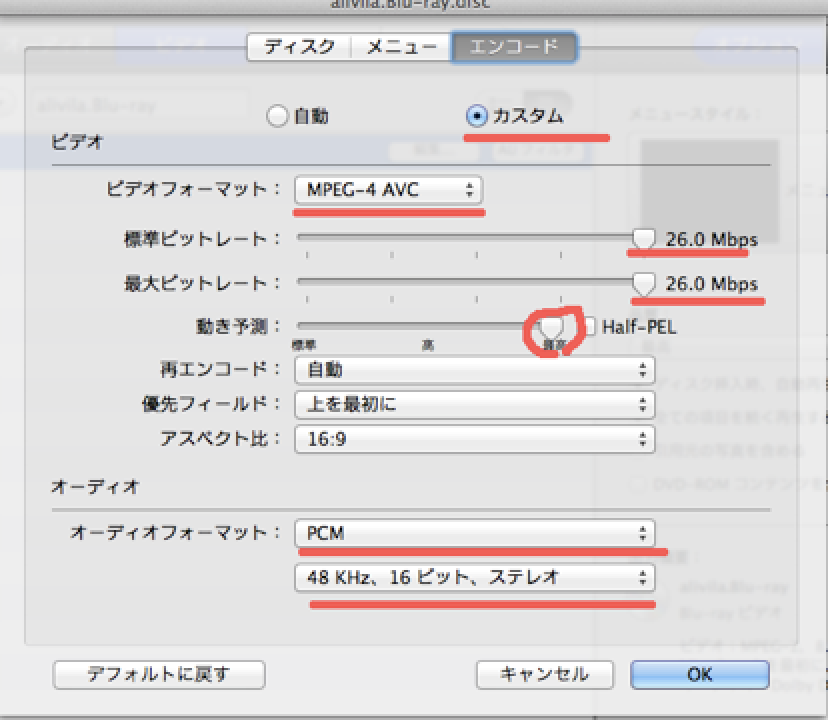The width and height of the screenshot is (828, 720).
Task: Click the 動き予測: label
Action: coord(238,326)
